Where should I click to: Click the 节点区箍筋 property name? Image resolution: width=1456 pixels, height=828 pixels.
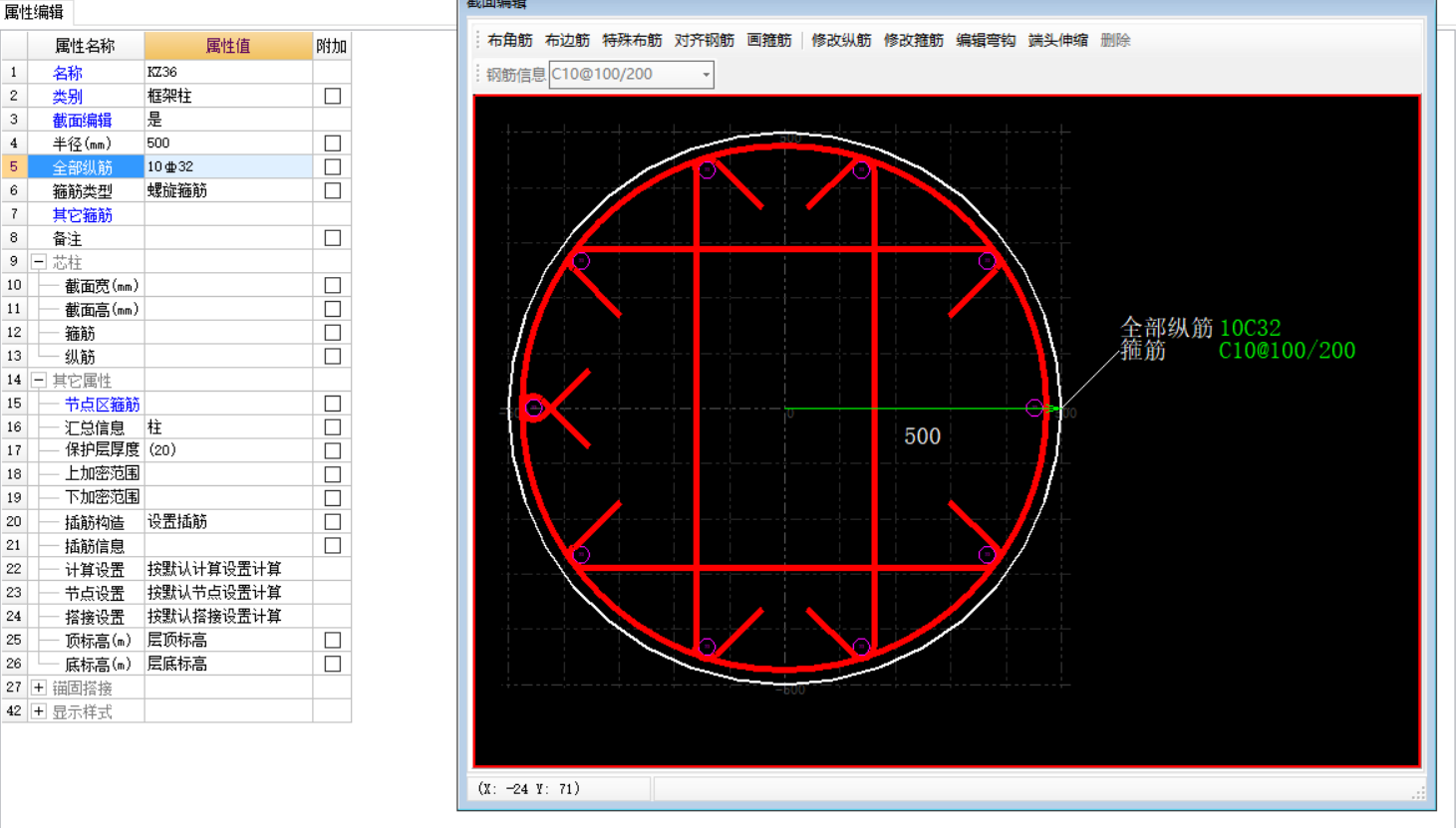click(103, 405)
